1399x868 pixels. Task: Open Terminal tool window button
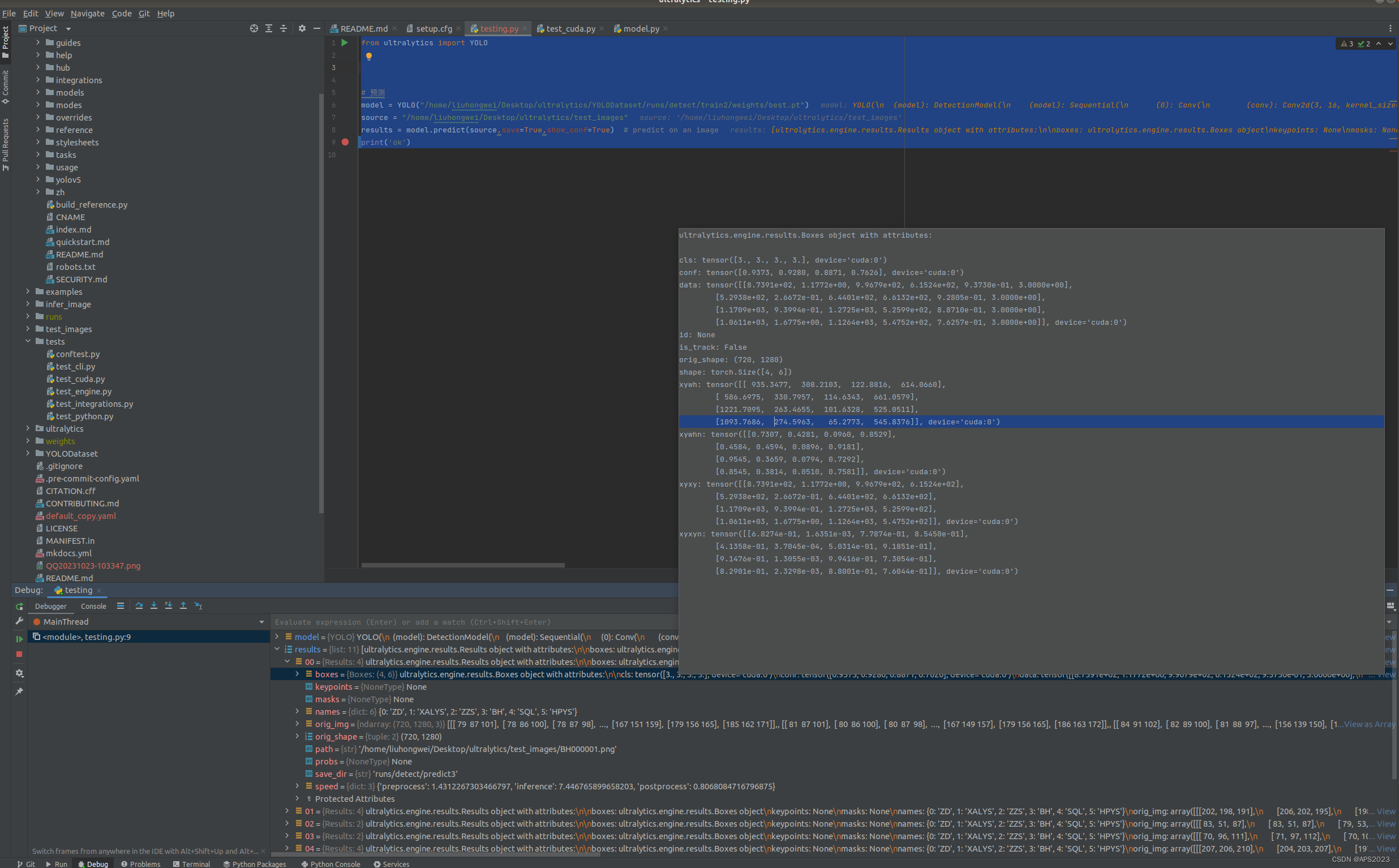[x=192, y=863]
